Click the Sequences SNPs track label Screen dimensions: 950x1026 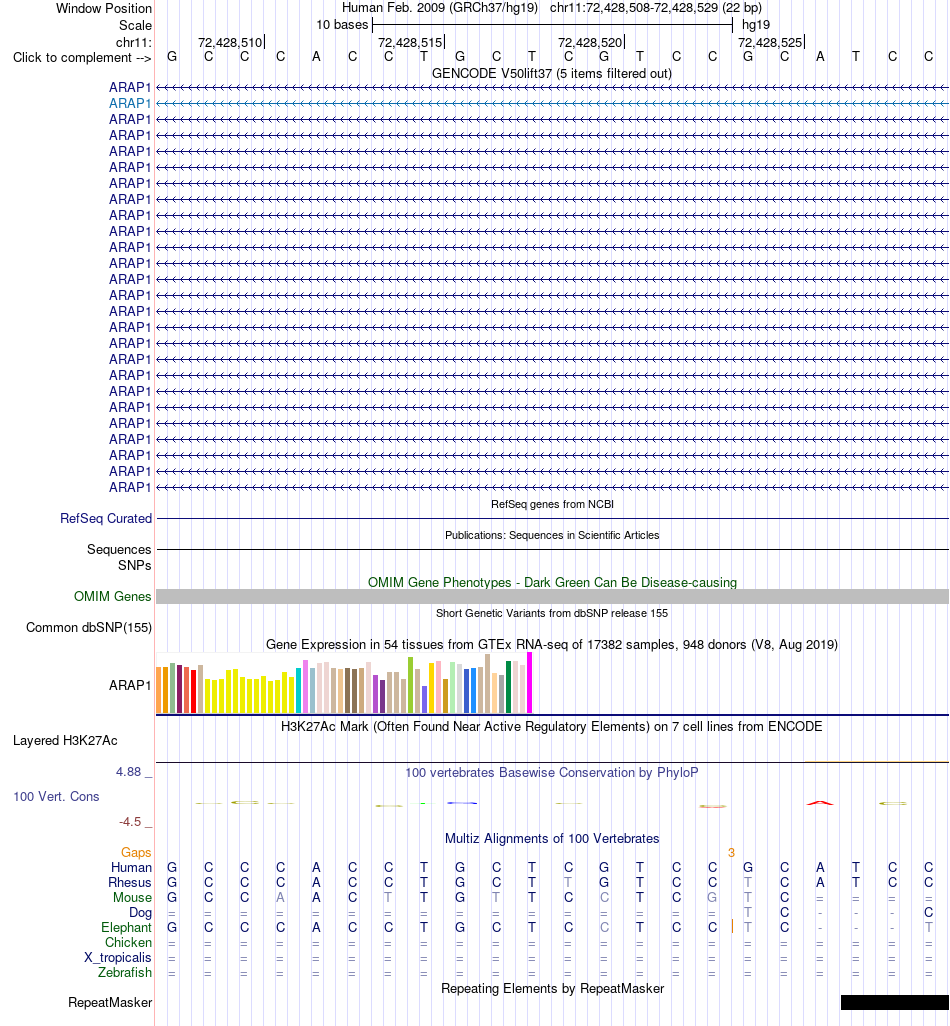coord(119,557)
